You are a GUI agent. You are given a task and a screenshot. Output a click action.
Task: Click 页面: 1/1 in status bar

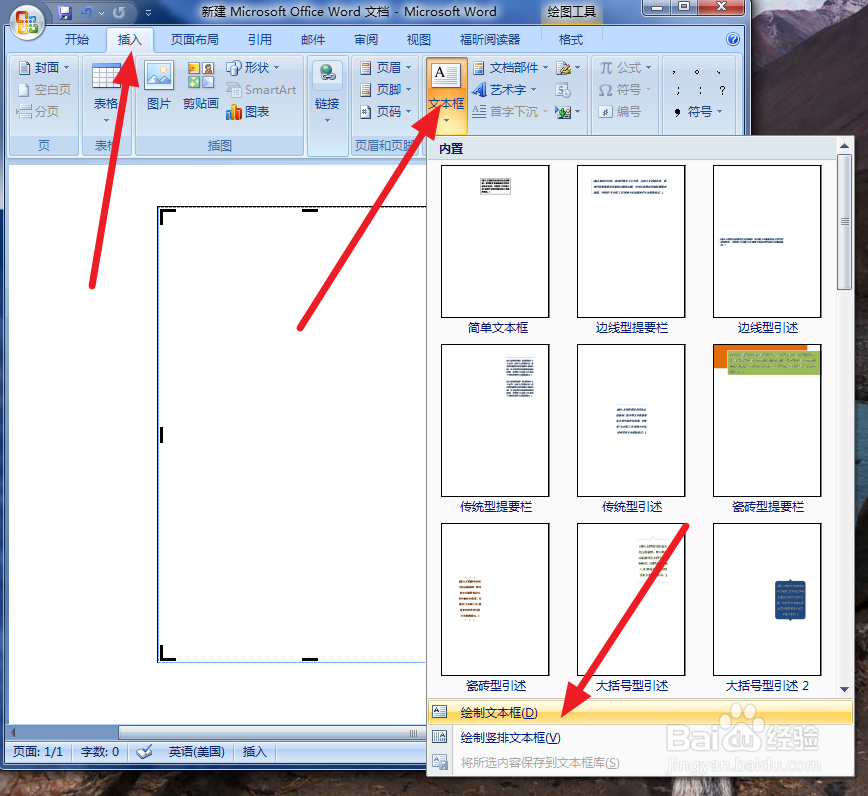coord(38,752)
